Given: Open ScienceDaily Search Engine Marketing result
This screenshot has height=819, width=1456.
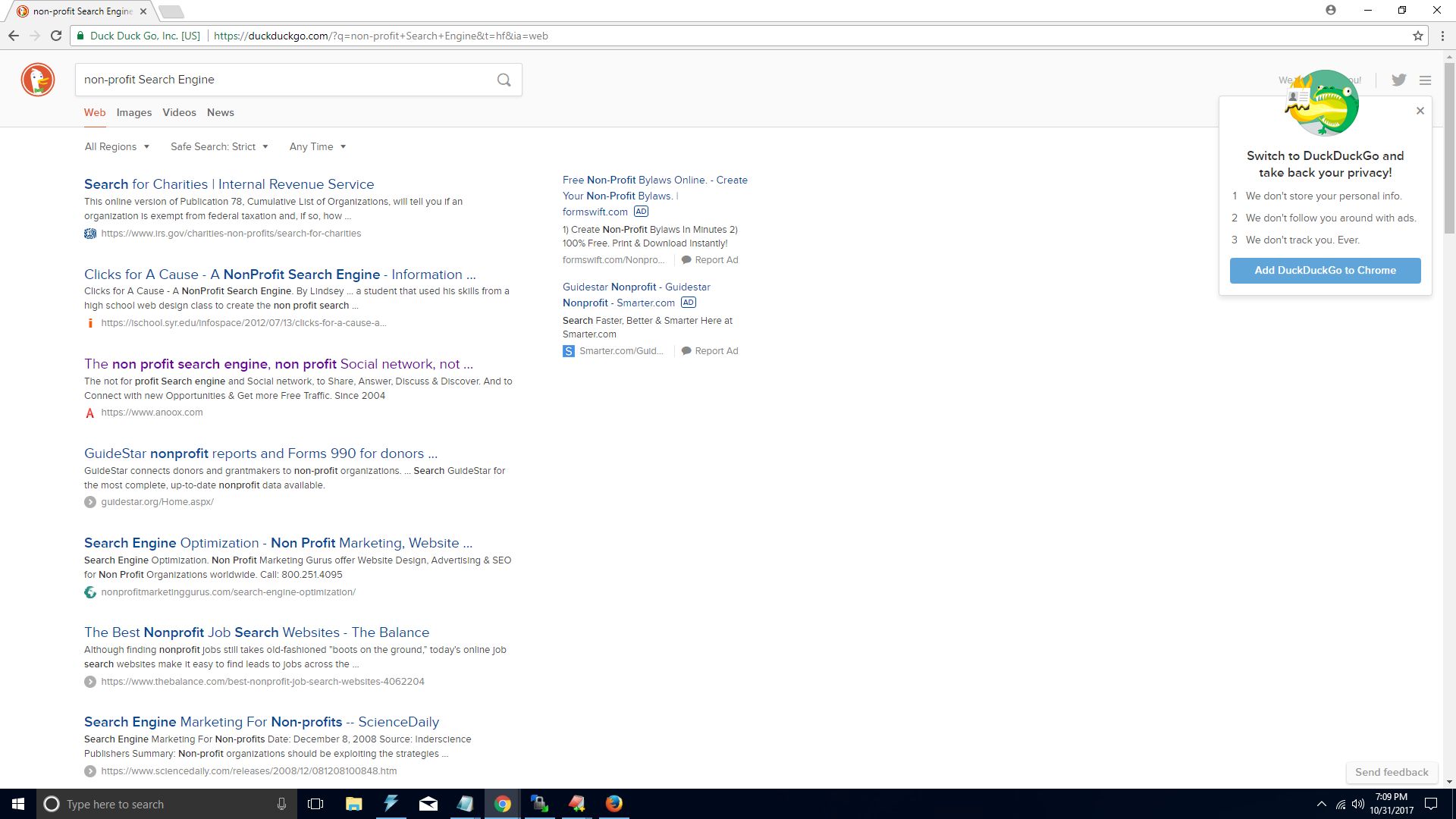Looking at the screenshot, I should pyautogui.click(x=262, y=722).
